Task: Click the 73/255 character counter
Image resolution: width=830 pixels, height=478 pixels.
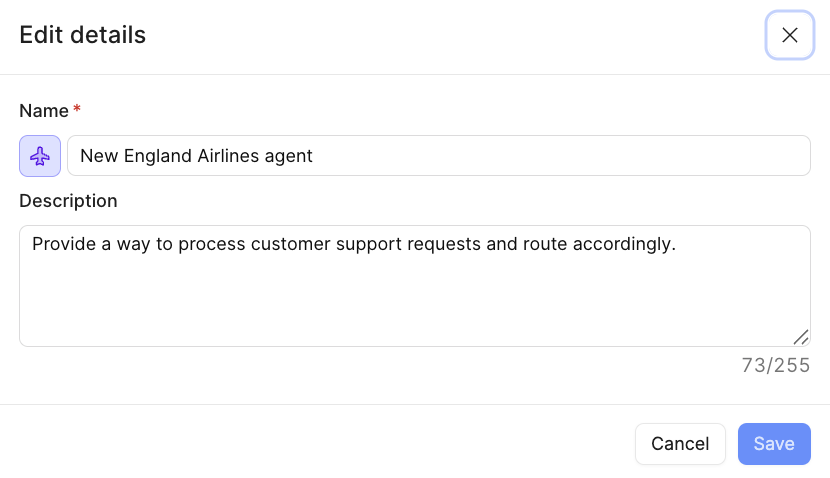Action: [776, 365]
